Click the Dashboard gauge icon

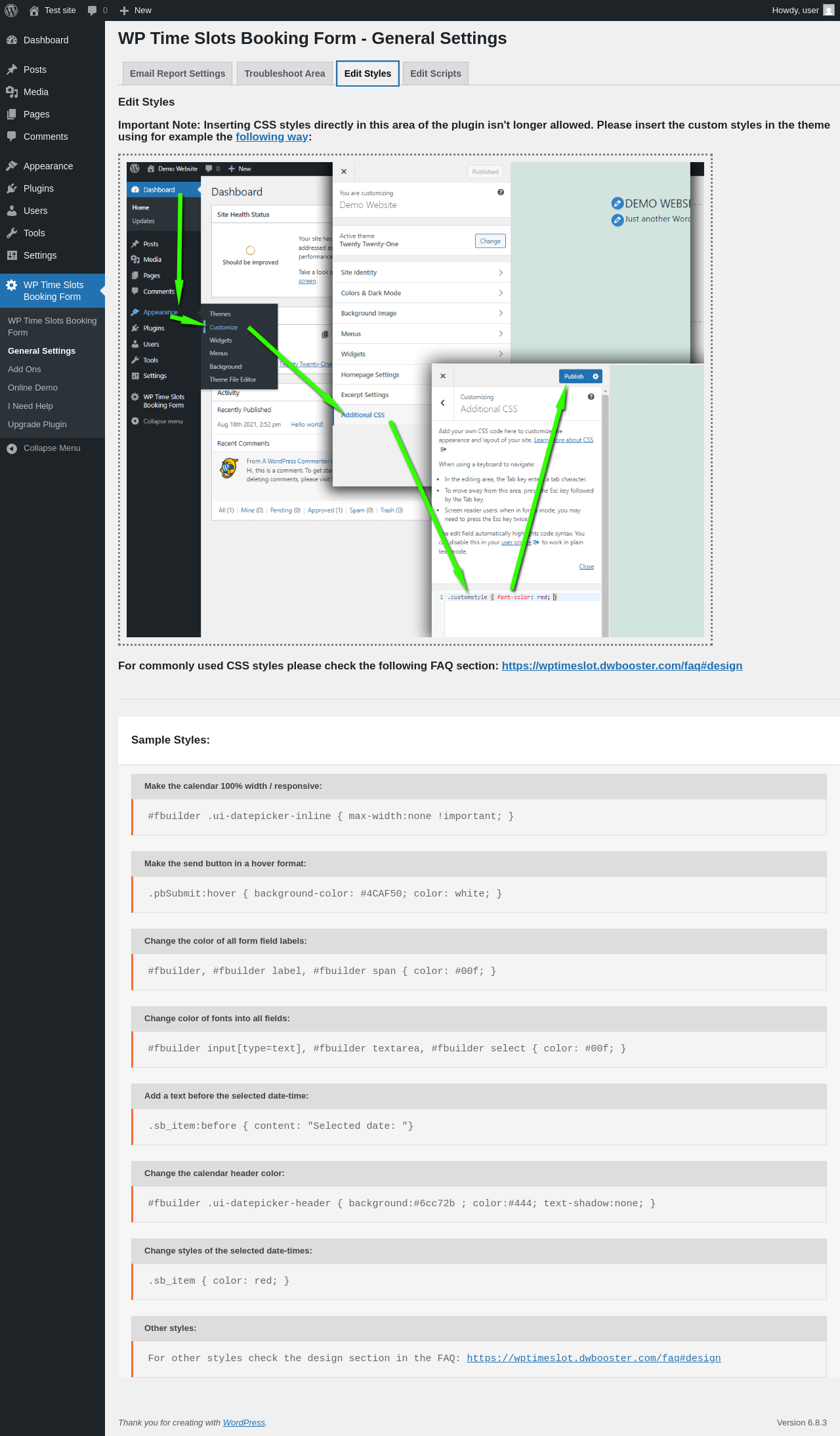pos(12,40)
